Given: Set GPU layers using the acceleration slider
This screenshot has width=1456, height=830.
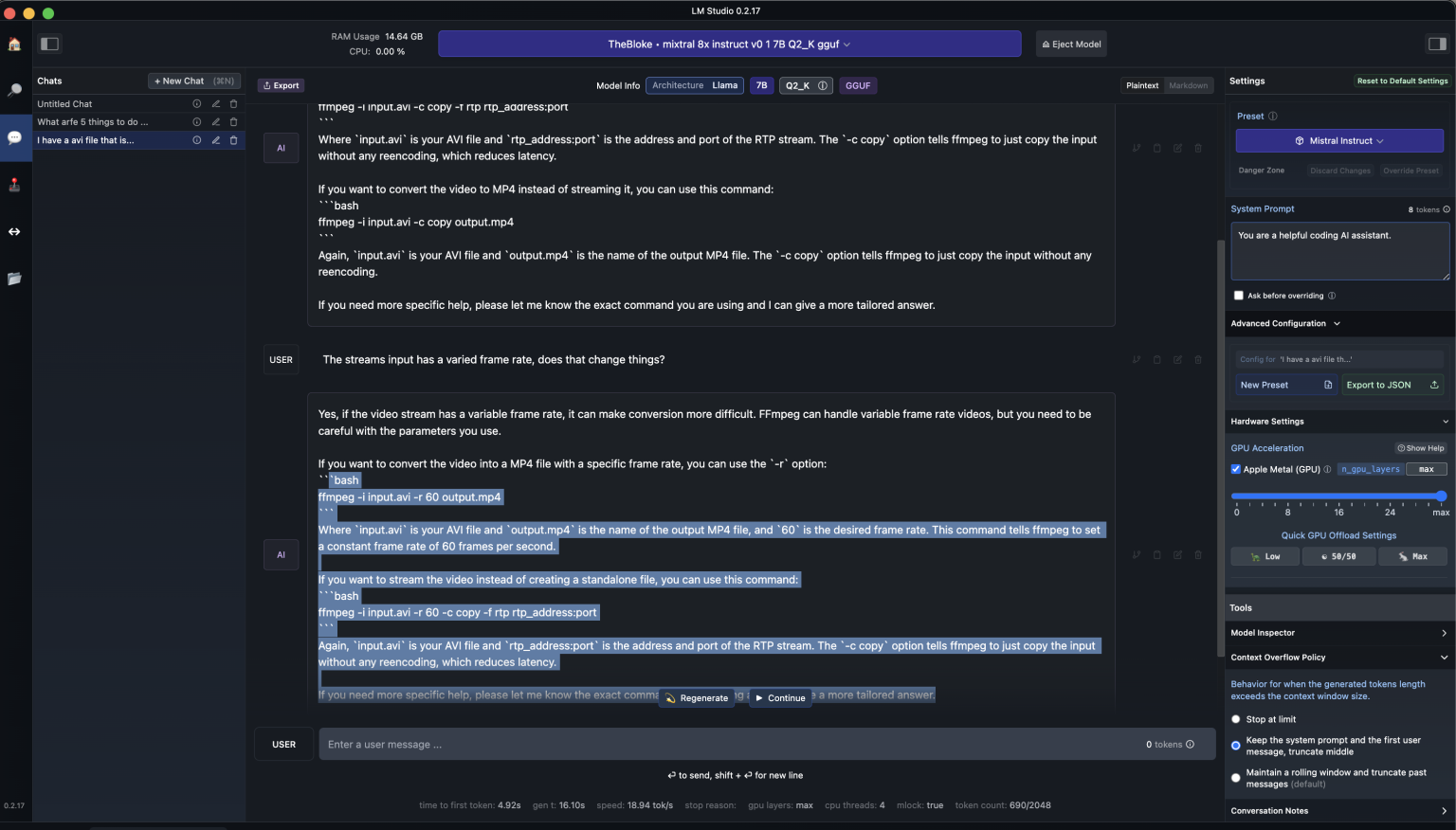Looking at the screenshot, I should coord(1442,496).
